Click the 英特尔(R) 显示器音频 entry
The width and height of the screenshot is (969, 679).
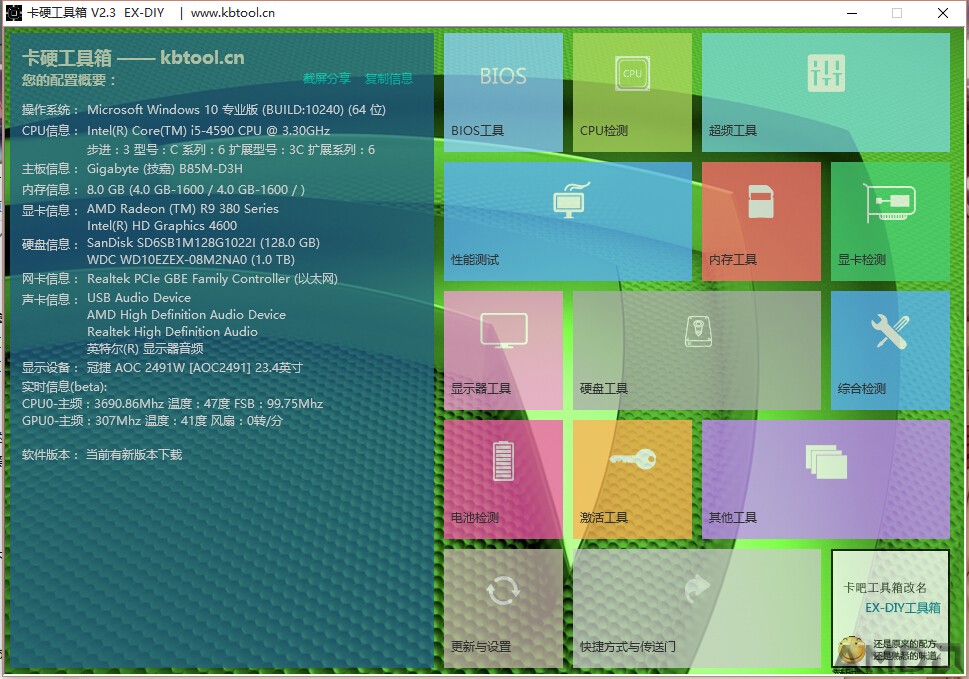coord(145,348)
